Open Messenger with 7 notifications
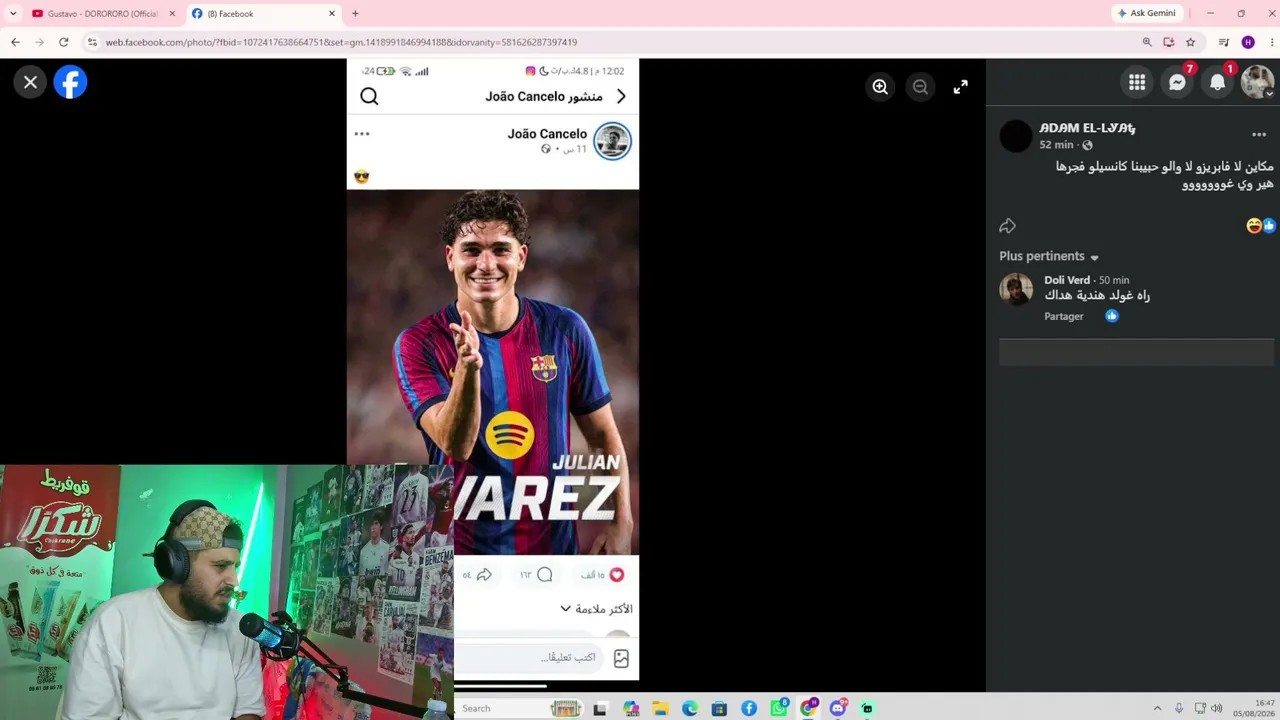 1177,83
